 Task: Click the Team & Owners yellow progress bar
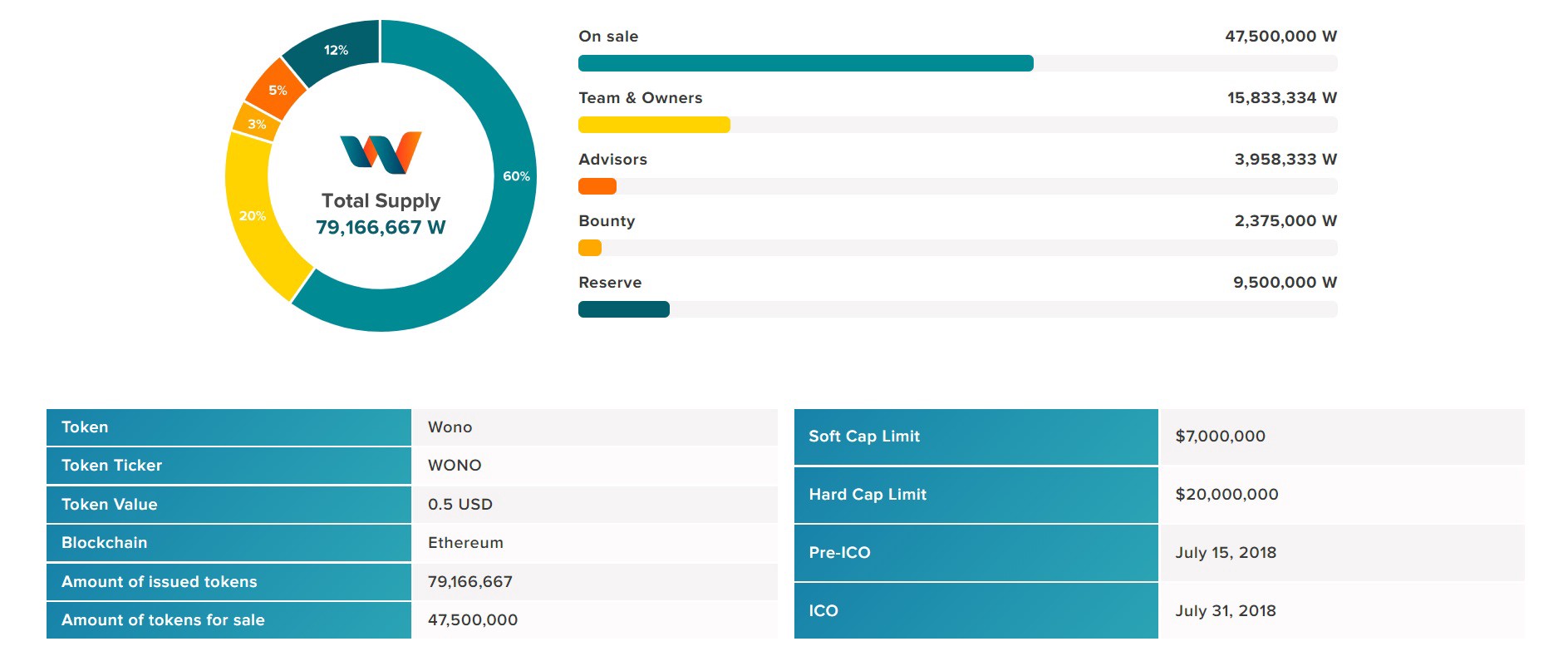point(654,125)
